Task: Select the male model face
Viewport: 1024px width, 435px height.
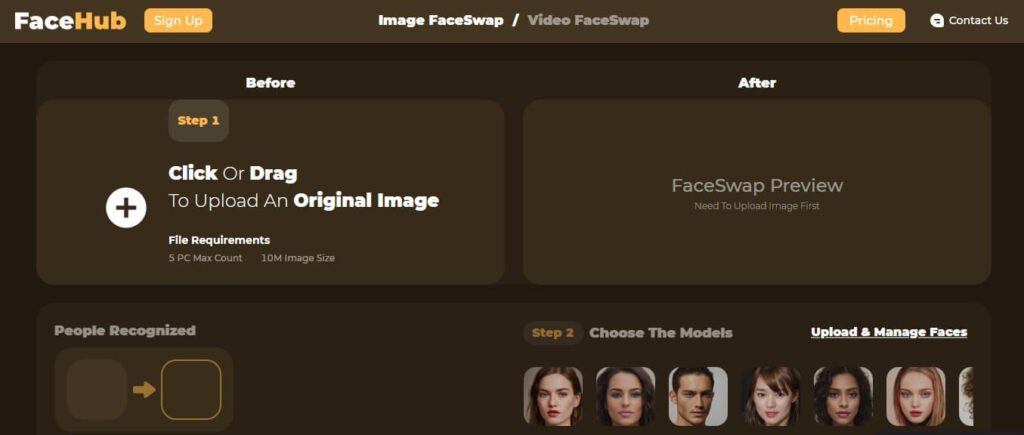Action: (698, 396)
